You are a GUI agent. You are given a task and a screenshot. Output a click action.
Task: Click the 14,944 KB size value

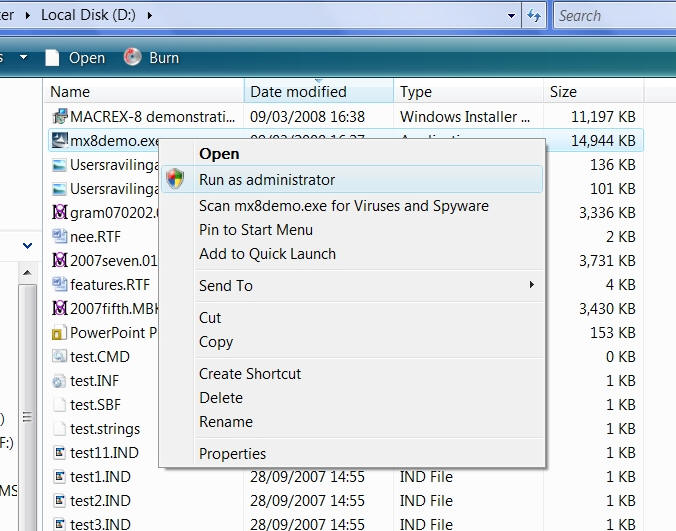tap(603, 141)
